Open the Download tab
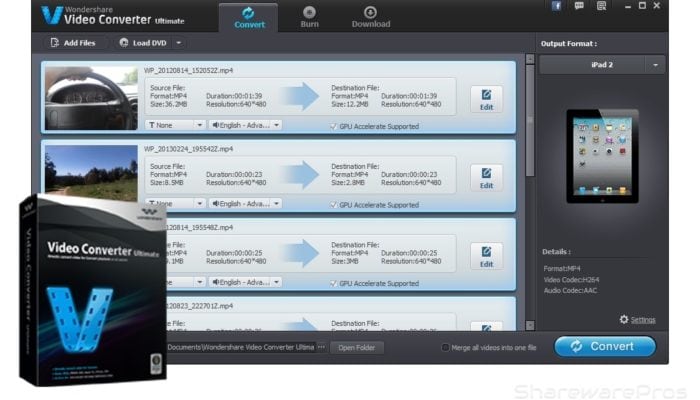This screenshot has height=400, width=700. click(x=371, y=17)
